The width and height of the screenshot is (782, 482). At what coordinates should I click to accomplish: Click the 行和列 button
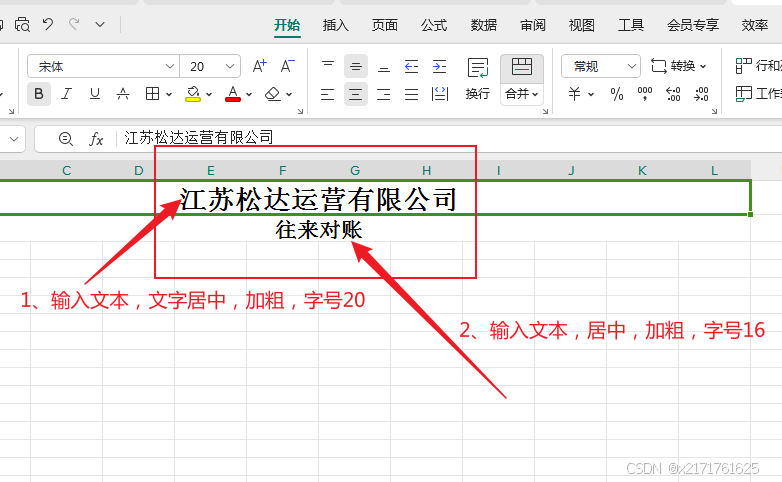(x=758, y=66)
